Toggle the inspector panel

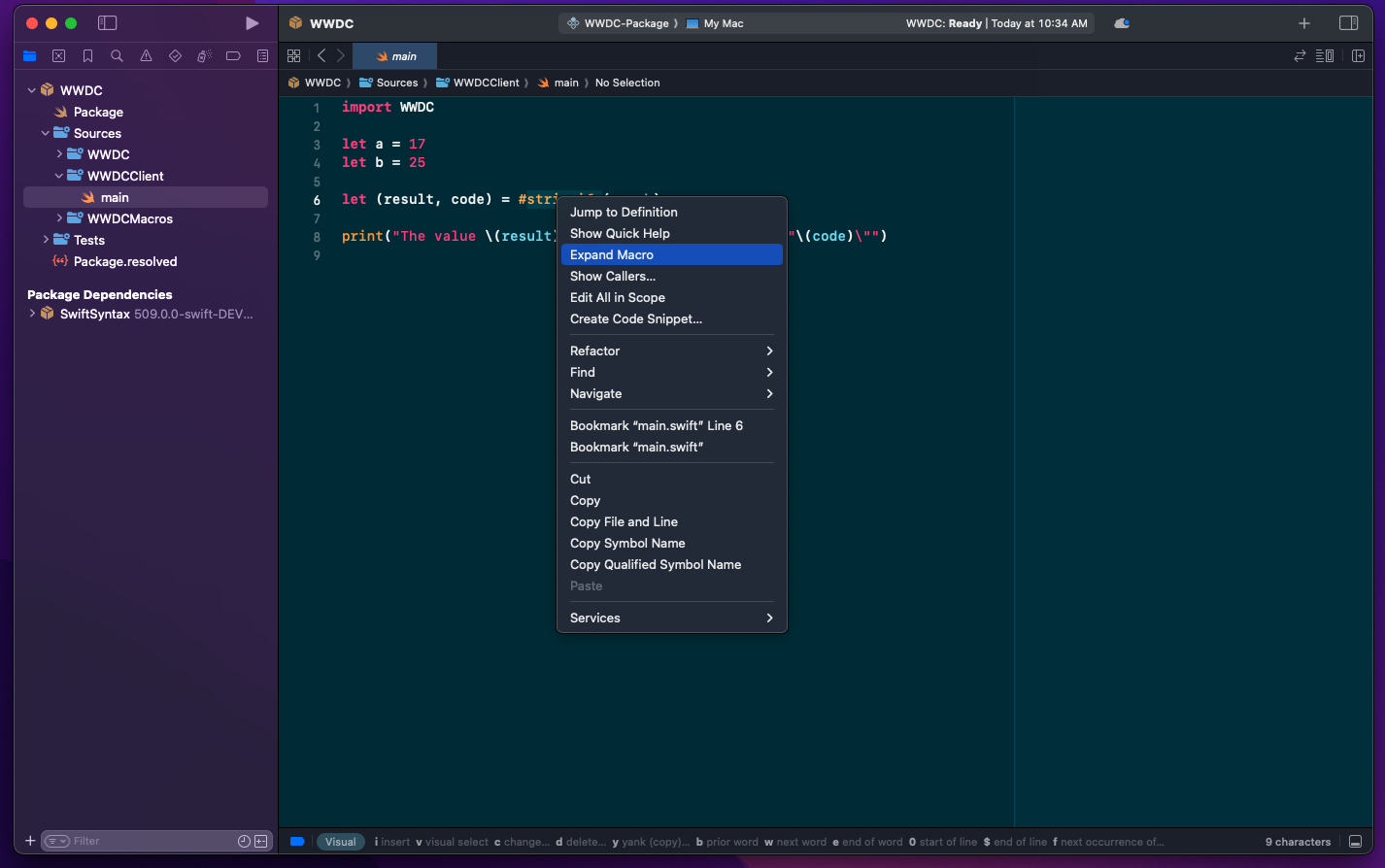(x=1348, y=23)
